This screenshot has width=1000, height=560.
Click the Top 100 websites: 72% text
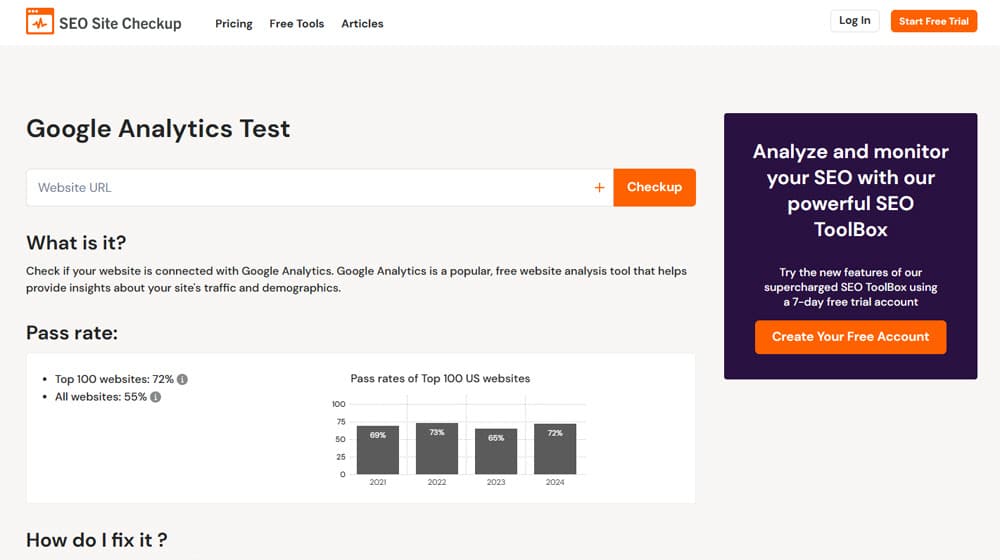(114, 379)
